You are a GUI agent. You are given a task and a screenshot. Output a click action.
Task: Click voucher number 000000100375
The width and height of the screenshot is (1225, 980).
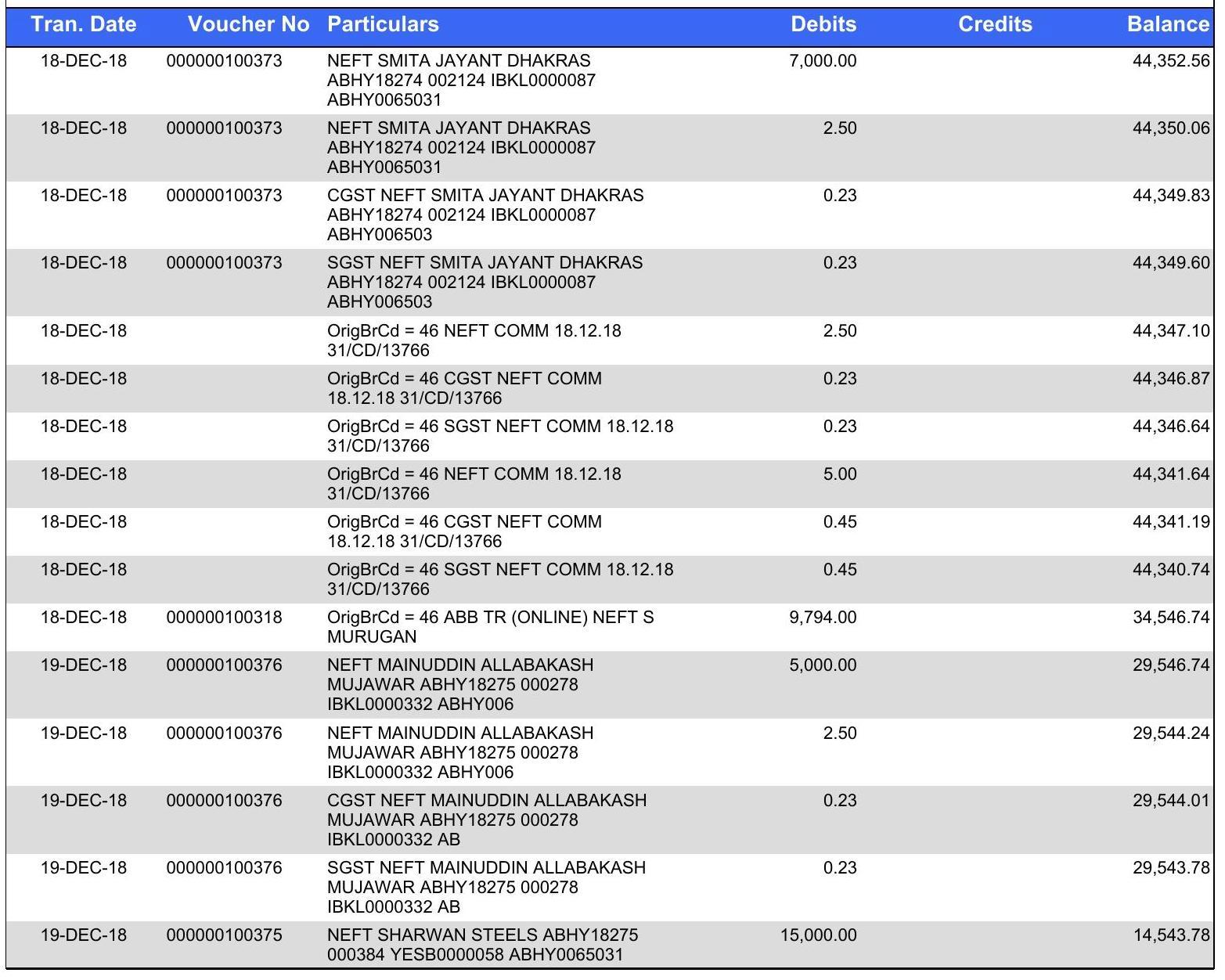pyautogui.click(x=224, y=935)
